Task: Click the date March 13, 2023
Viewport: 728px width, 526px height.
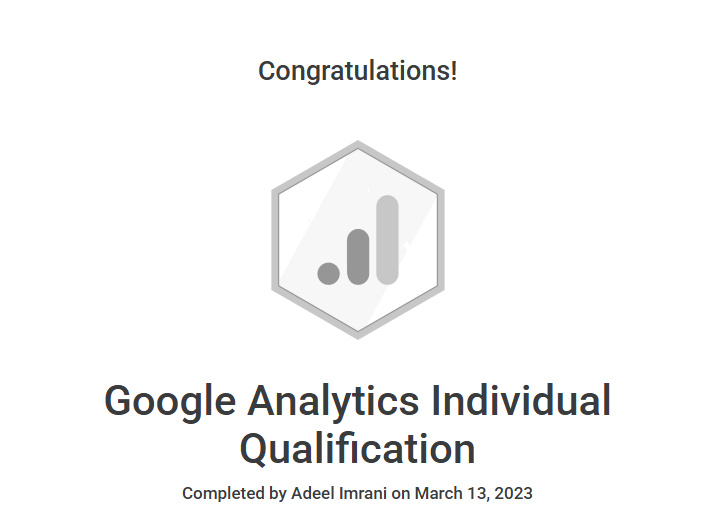Action: 474,493
